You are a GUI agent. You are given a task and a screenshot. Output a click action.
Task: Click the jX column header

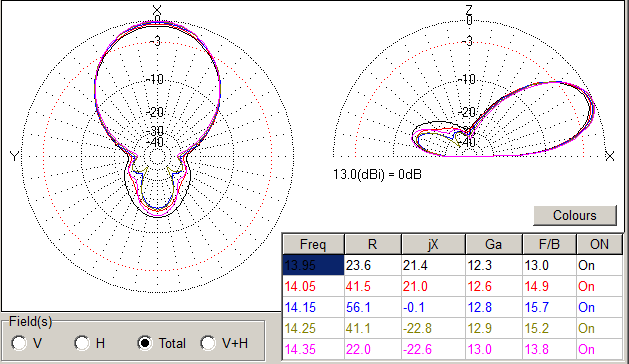[433, 244]
